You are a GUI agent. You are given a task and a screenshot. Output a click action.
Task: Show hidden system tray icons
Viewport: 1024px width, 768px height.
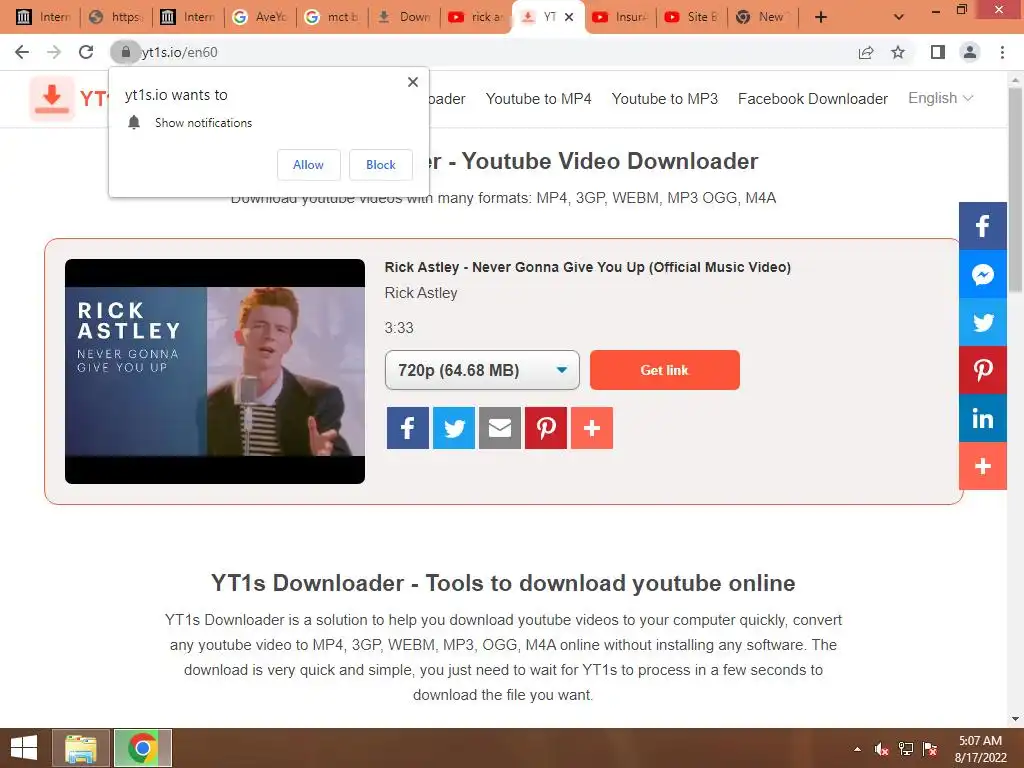(x=857, y=749)
